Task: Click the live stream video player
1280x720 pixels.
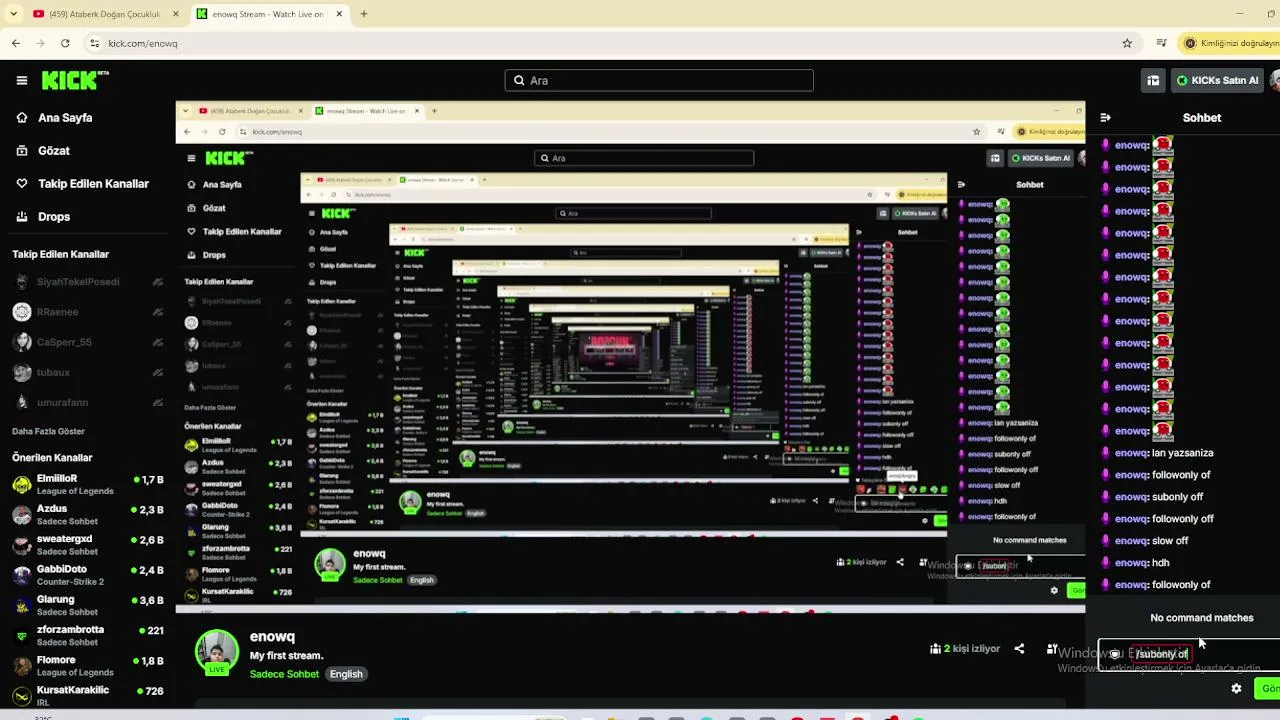Action: (630, 357)
